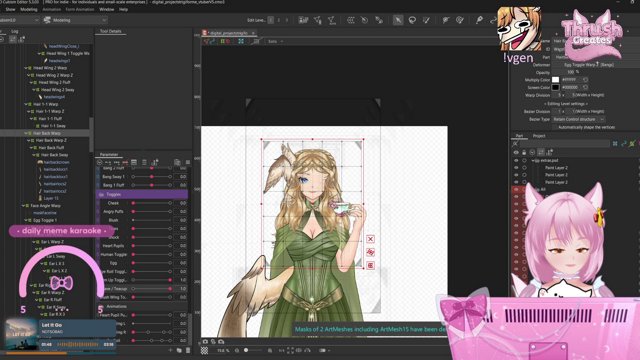Image resolution: width=640 pixels, height=360 pixels.
Task: Open the Modeling menu
Action: [x=29, y=9]
